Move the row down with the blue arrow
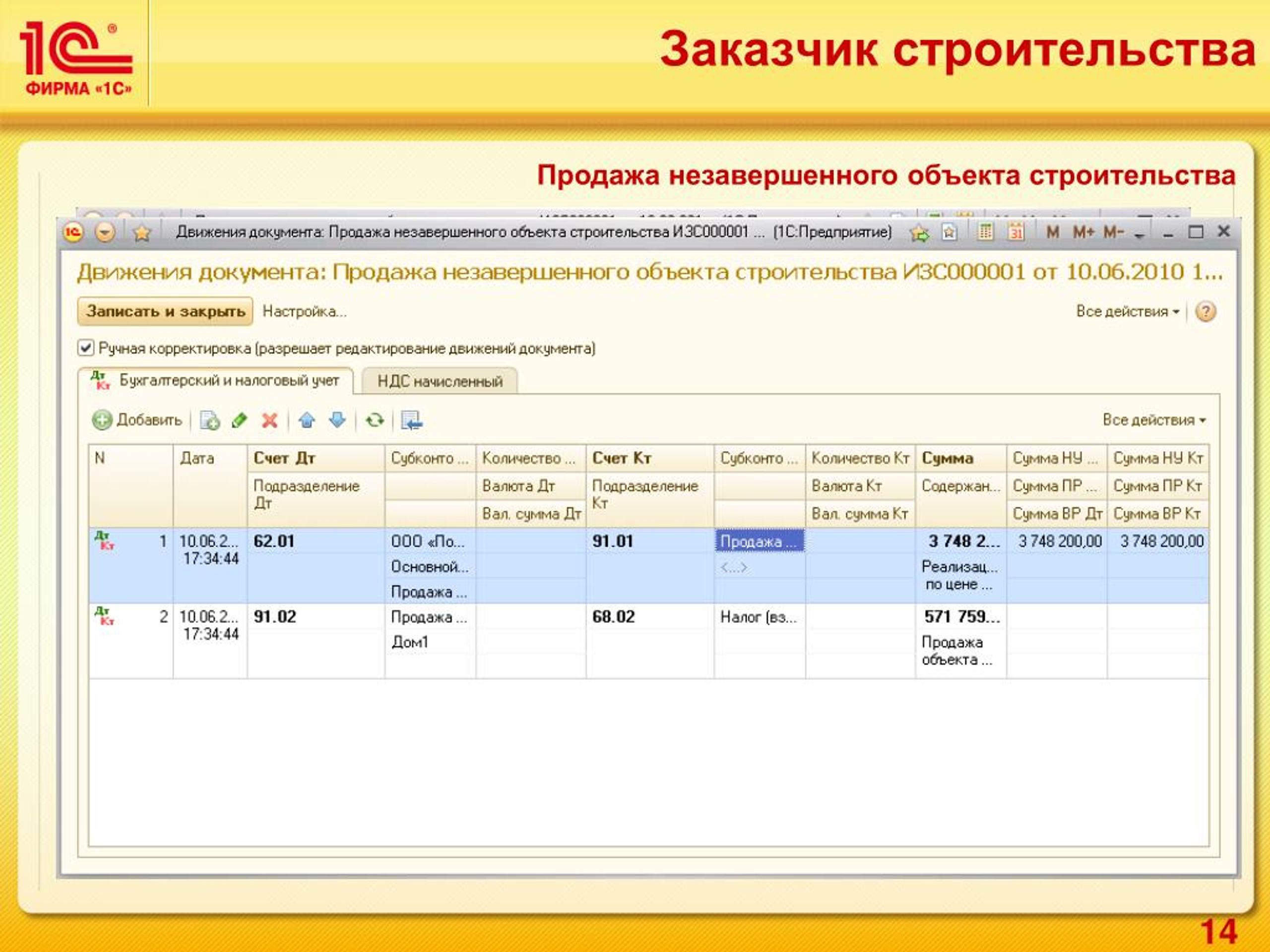Screen dimensions: 1270x952 point(338,420)
